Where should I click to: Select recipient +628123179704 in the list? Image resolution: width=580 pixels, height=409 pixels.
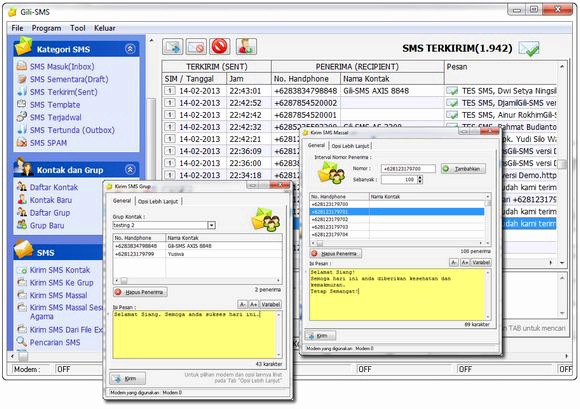pos(397,234)
